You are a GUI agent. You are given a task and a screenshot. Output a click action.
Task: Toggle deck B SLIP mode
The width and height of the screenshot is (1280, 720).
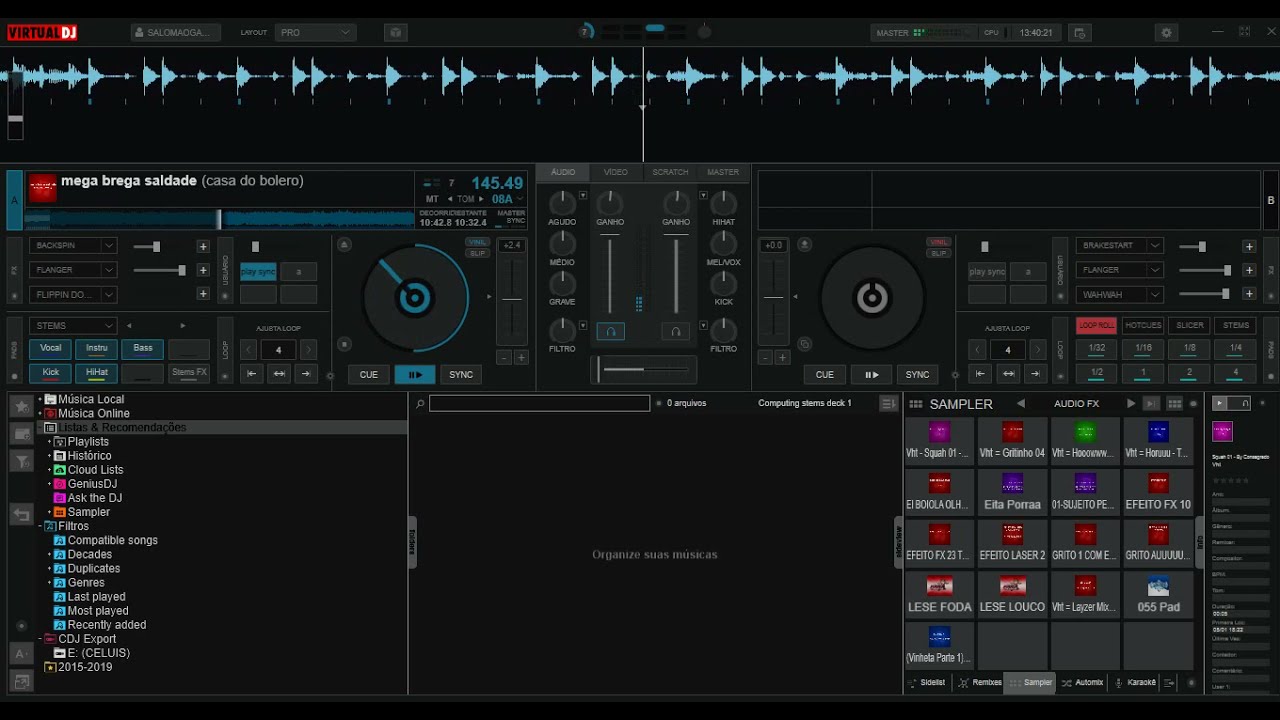[x=938, y=253]
